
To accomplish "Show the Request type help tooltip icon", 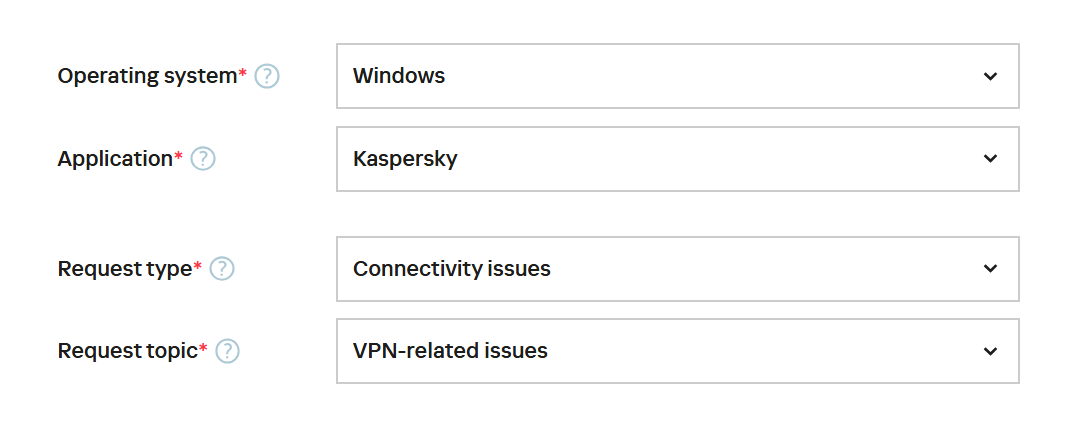I will click(222, 269).
